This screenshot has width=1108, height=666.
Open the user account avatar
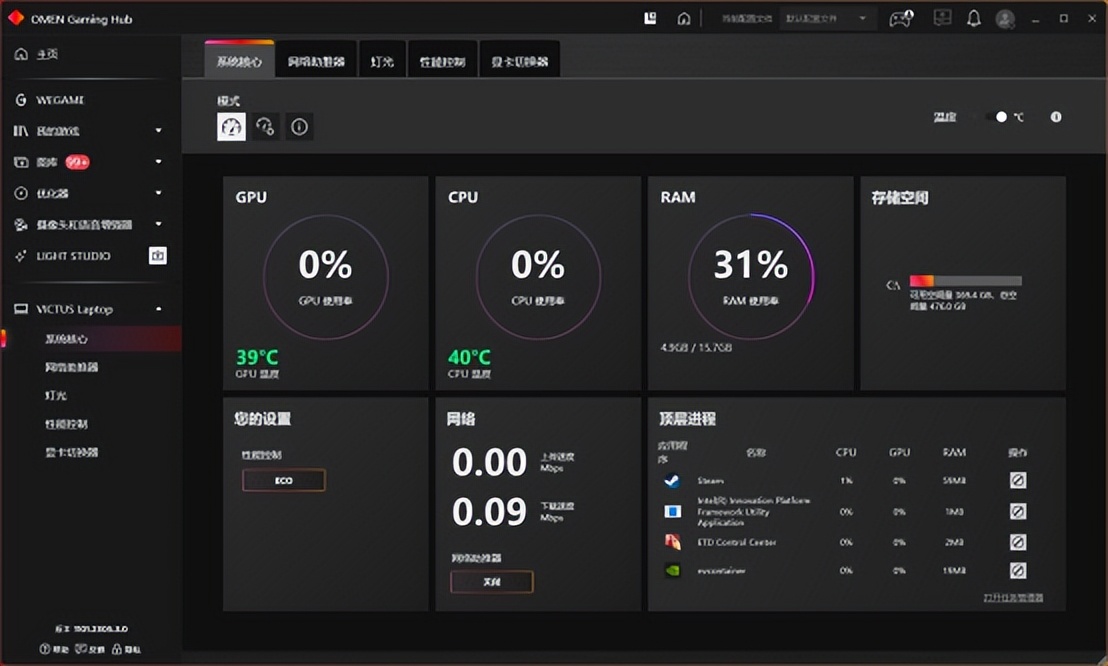[1005, 19]
